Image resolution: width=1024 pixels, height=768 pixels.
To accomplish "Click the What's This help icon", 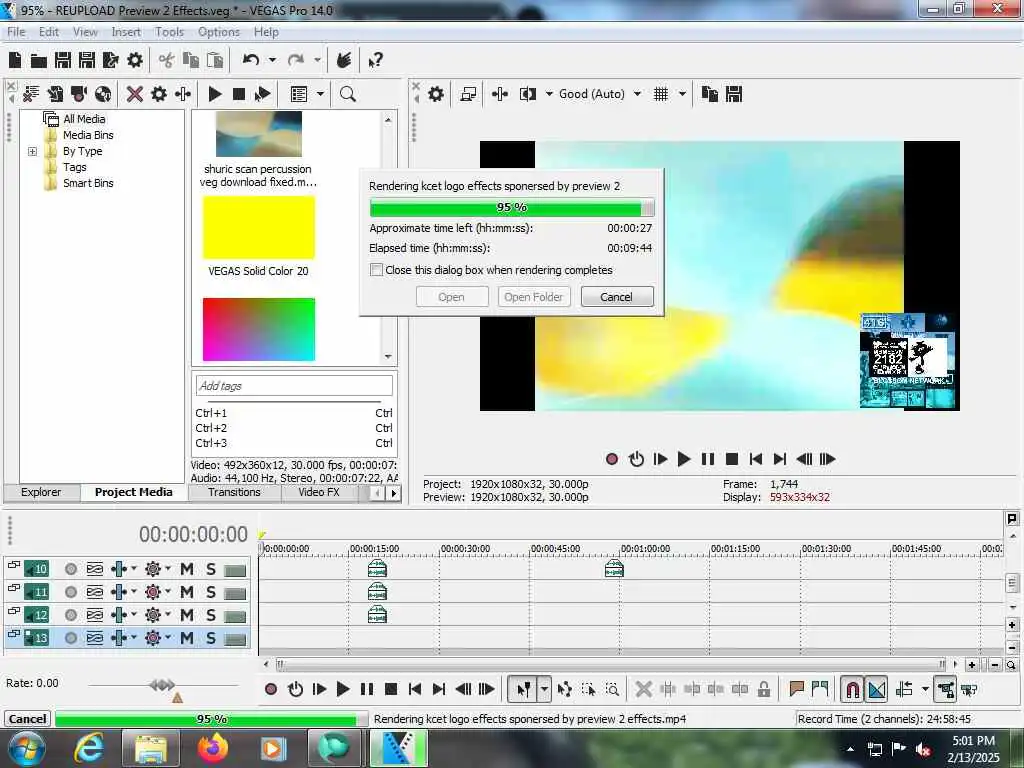I will 376,61.
